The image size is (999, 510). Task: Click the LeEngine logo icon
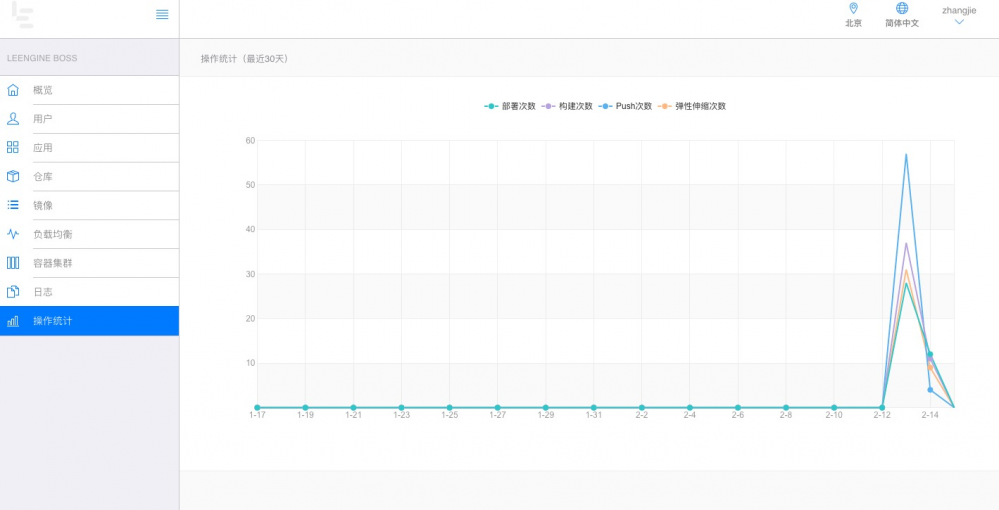(22, 14)
